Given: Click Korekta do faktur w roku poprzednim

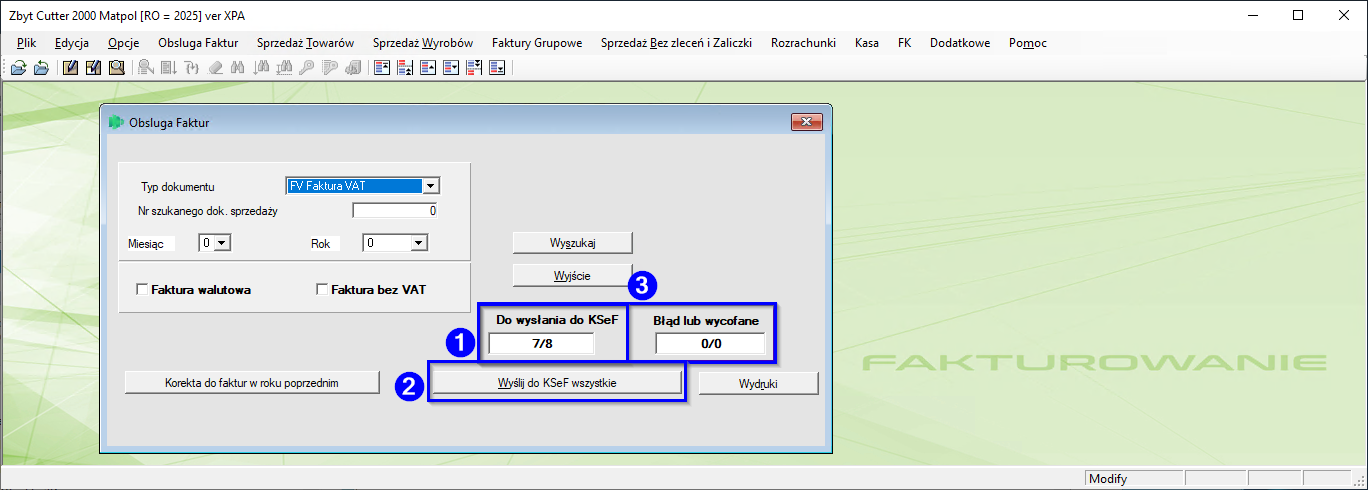Looking at the screenshot, I should pos(252,383).
